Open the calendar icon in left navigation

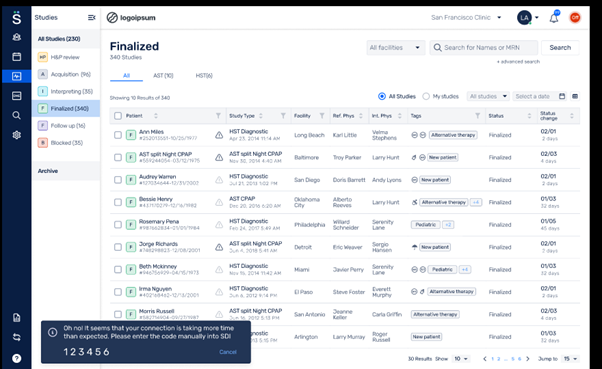tap(17, 57)
